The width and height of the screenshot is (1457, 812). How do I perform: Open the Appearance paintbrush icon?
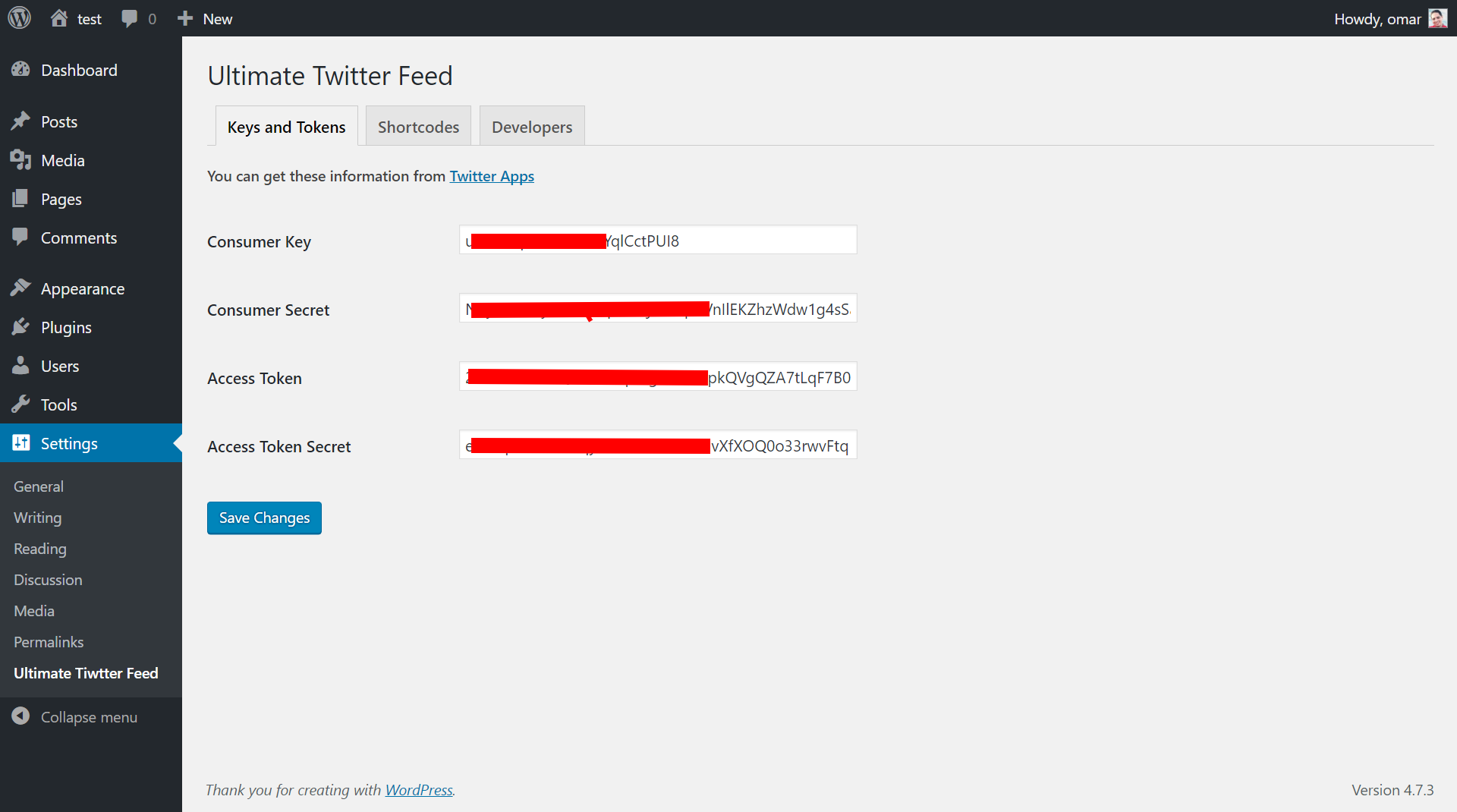[x=20, y=288]
